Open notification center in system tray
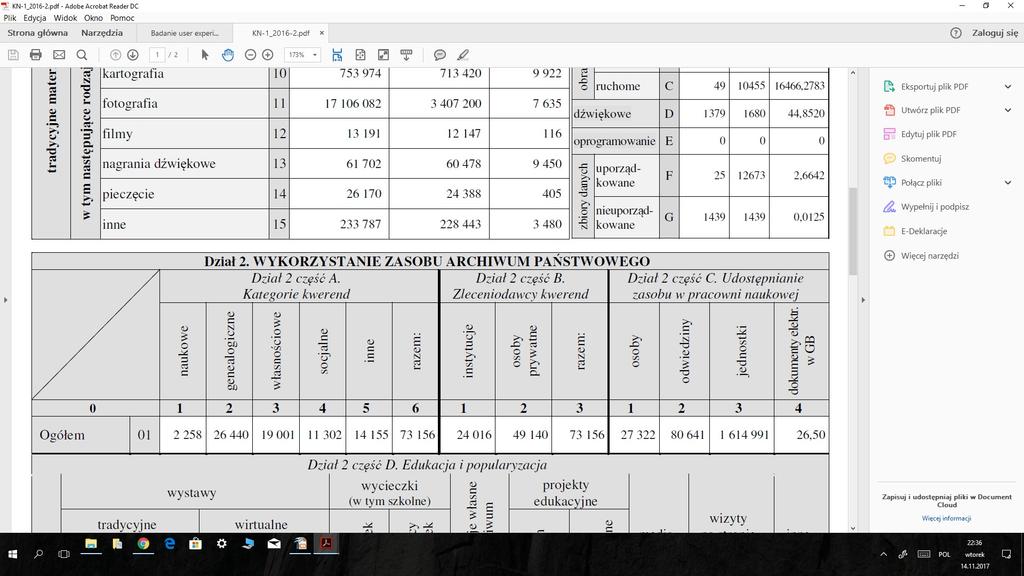Screen dimensions: 1024x576 pos(1006,554)
